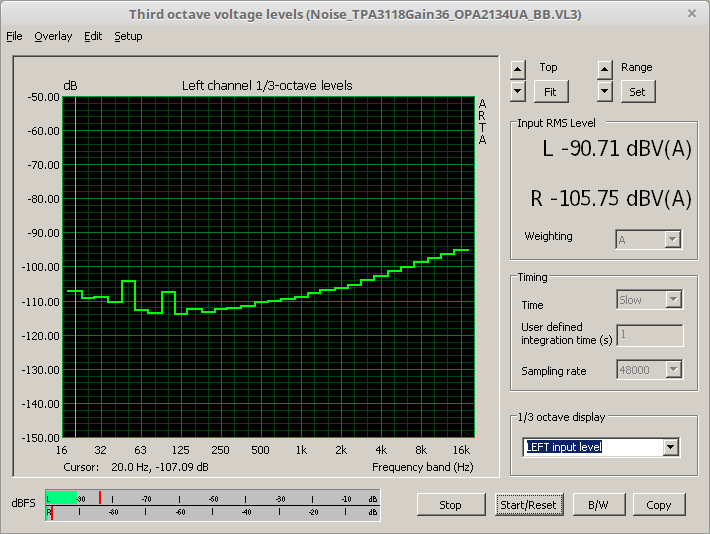The image size is (710, 534).
Task: Click the Start/Reset button
Action: 528,505
